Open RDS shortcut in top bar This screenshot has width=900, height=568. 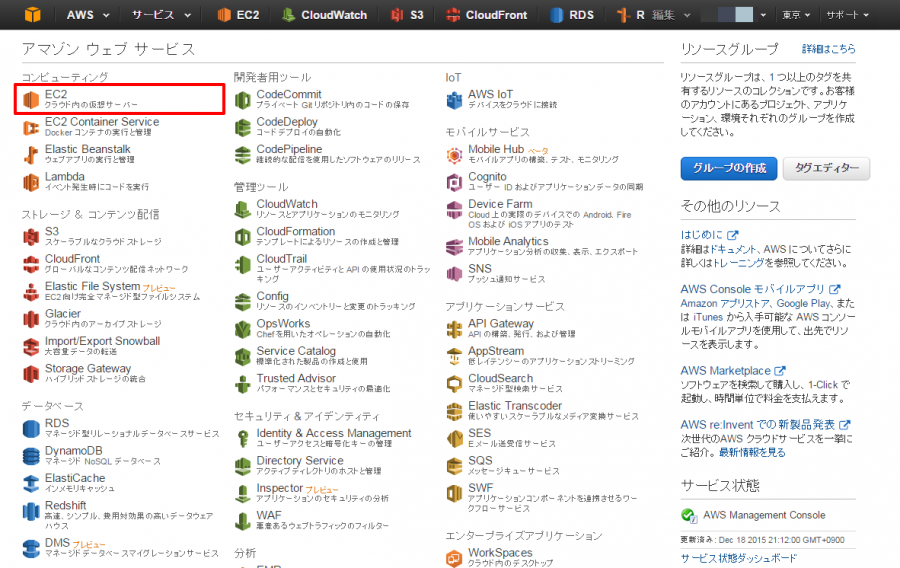[572, 15]
